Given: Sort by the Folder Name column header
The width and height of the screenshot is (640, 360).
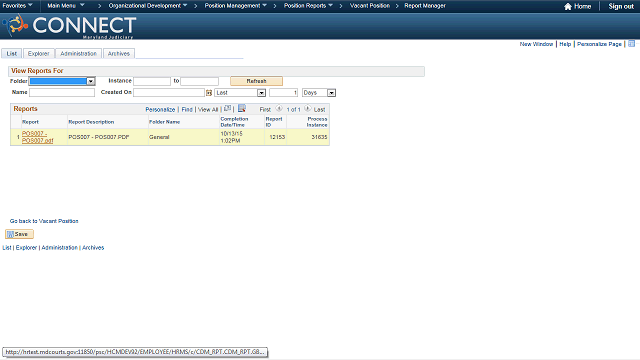Looking at the screenshot, I should [x=164, y=122].
